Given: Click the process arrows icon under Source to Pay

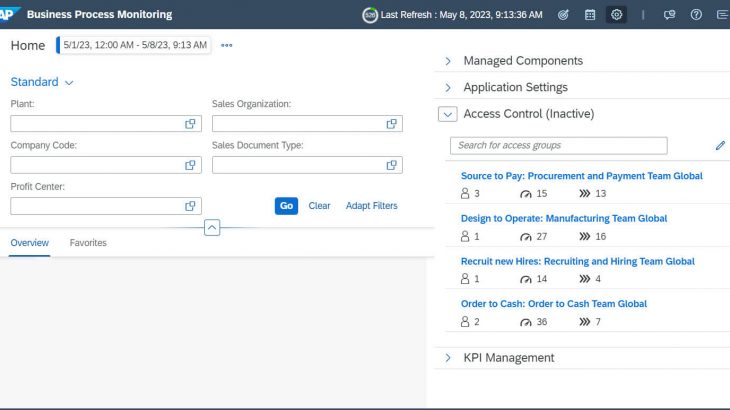Looking at the screenshot, I should tap(585, 194).
